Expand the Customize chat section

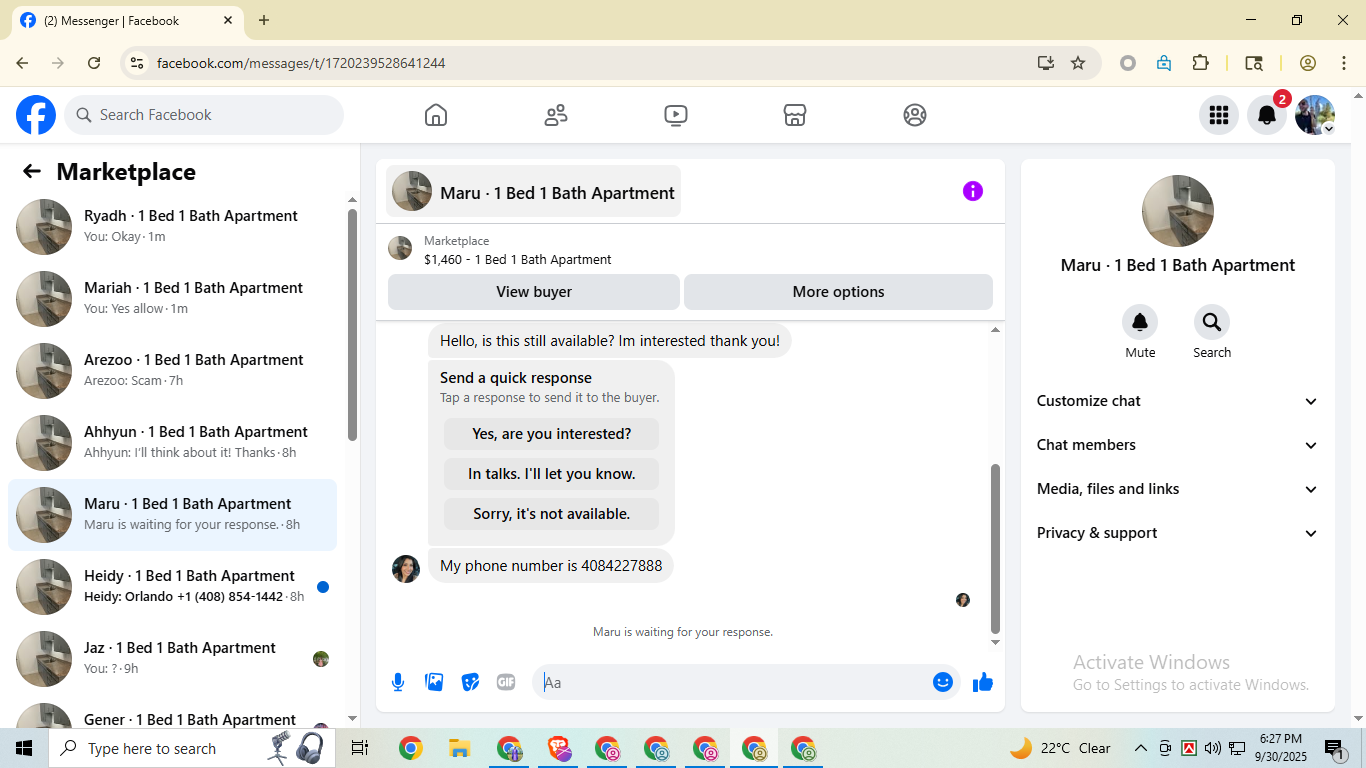point(1178,401)
